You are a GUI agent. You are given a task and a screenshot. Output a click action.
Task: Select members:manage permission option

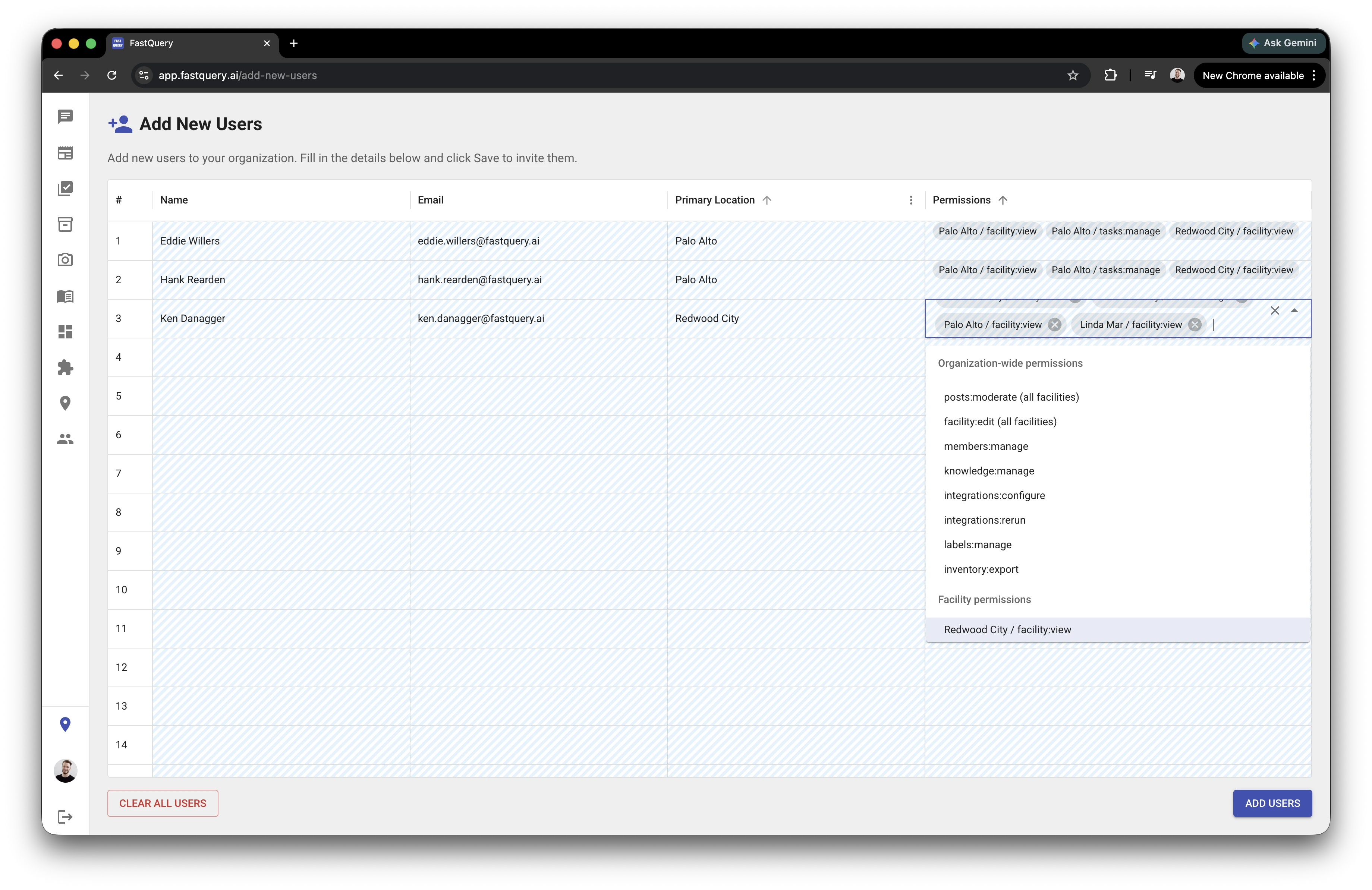coord(1117,447)
